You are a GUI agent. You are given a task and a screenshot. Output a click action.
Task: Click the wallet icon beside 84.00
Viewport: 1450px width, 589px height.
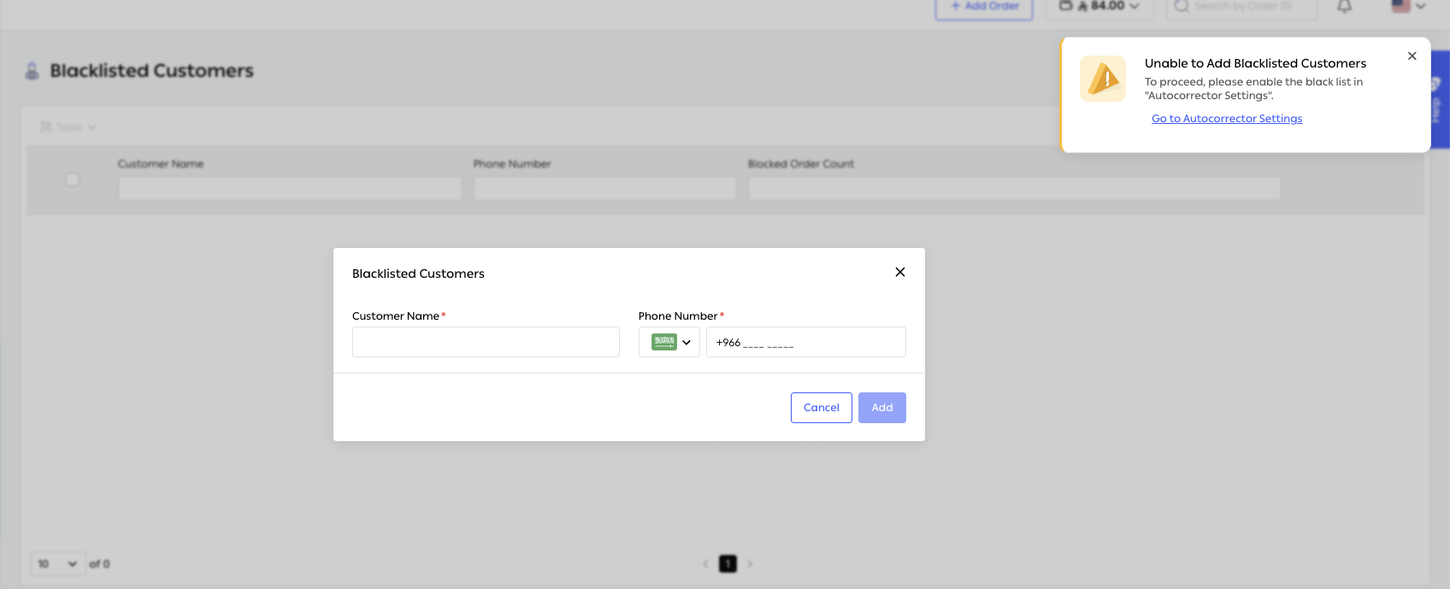click(x=1066, y=6)
